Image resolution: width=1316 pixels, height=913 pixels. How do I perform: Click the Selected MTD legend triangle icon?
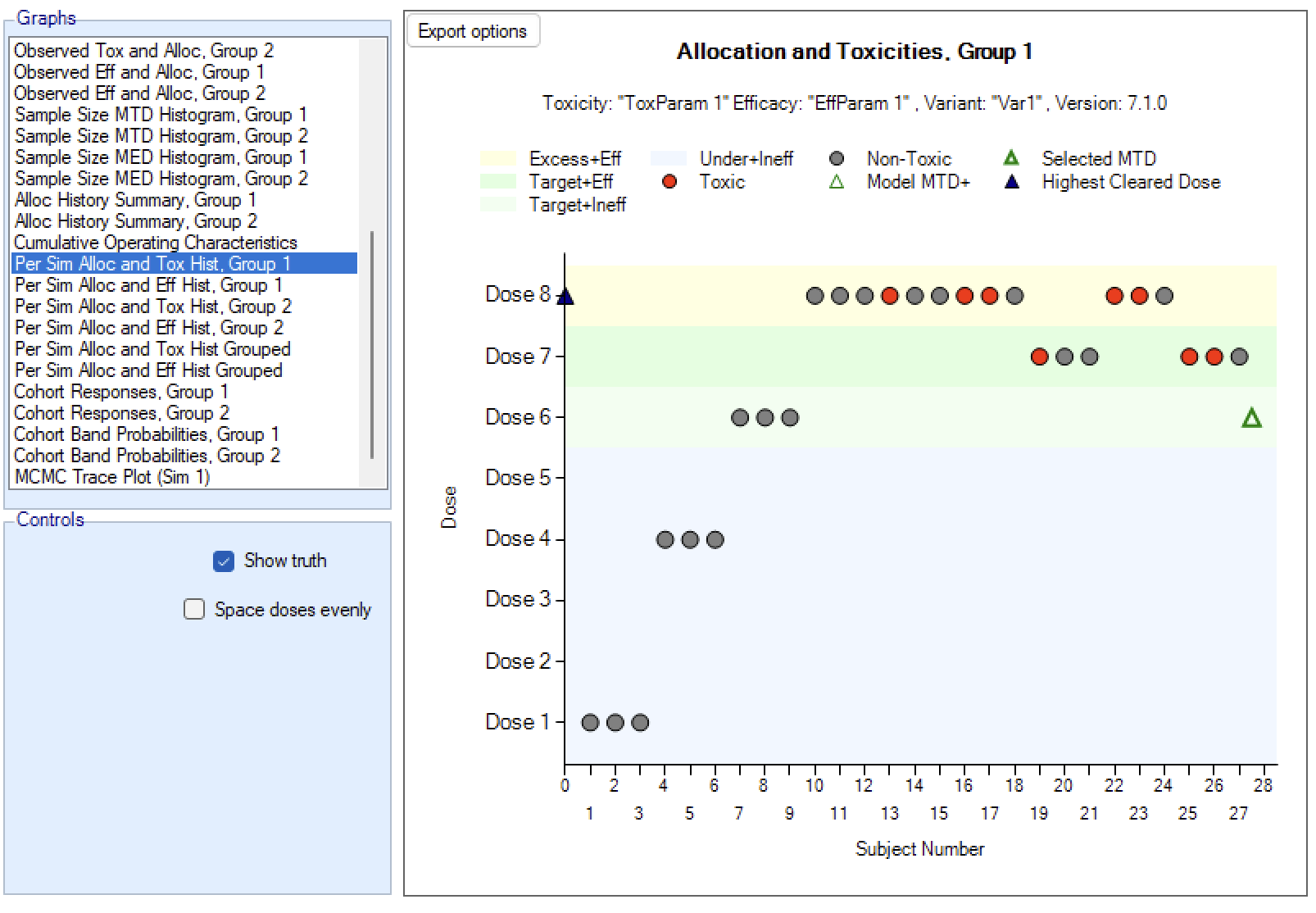pos(1011,158)
